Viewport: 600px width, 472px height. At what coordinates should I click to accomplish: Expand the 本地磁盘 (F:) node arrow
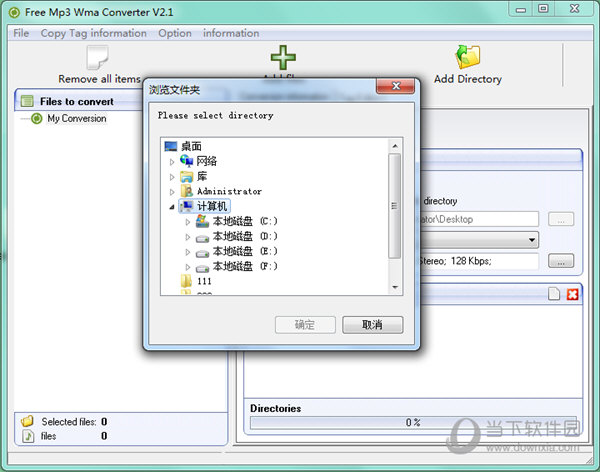[188, 267]
